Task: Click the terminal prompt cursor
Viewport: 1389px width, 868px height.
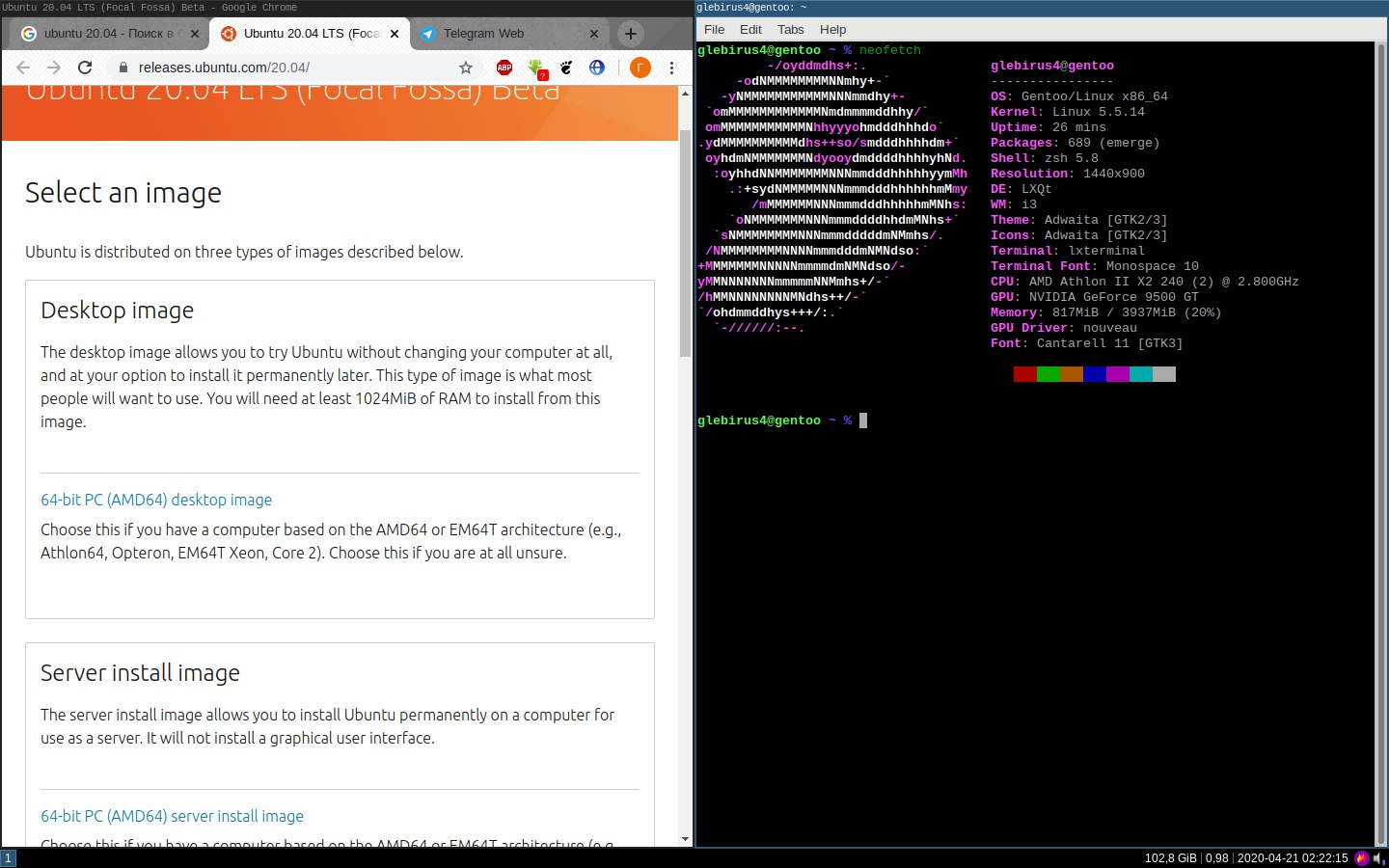Action: pyautogui.click(x=863, y=420)
